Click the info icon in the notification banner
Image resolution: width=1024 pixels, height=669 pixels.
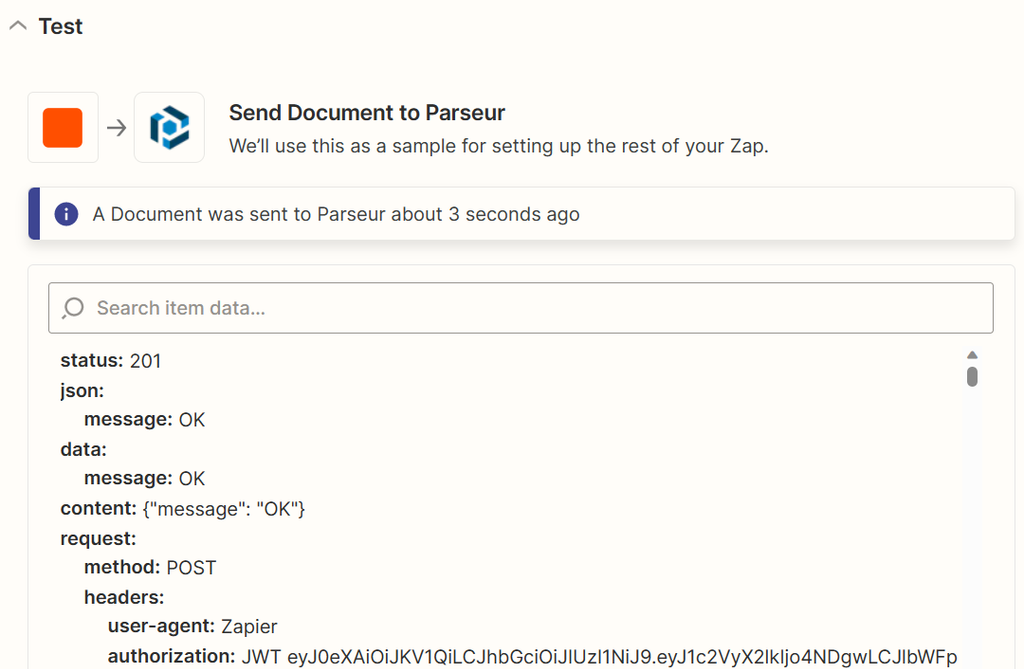(66, 213)
